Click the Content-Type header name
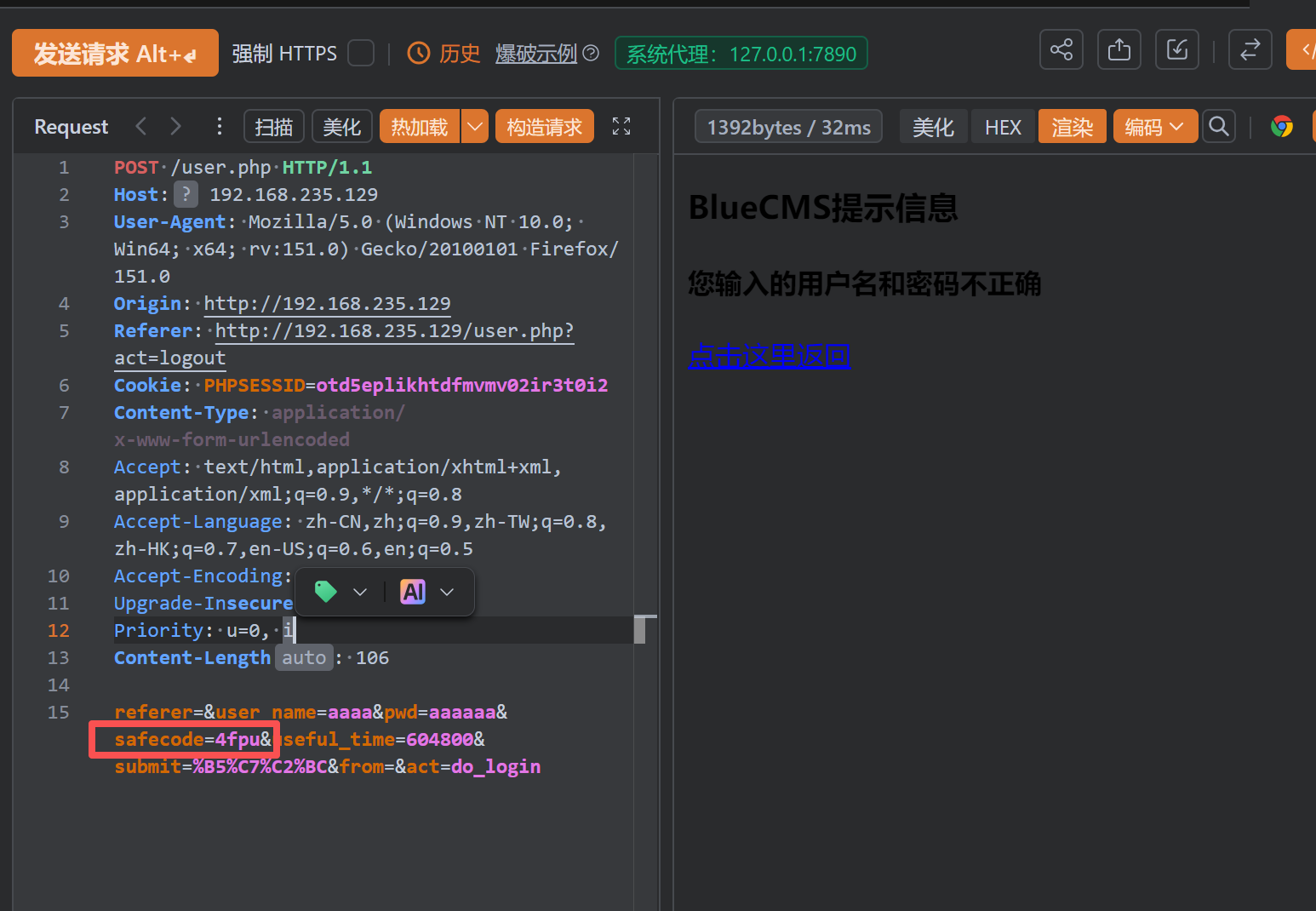This screenshot has width=1316, height=911. click(181, 412)
